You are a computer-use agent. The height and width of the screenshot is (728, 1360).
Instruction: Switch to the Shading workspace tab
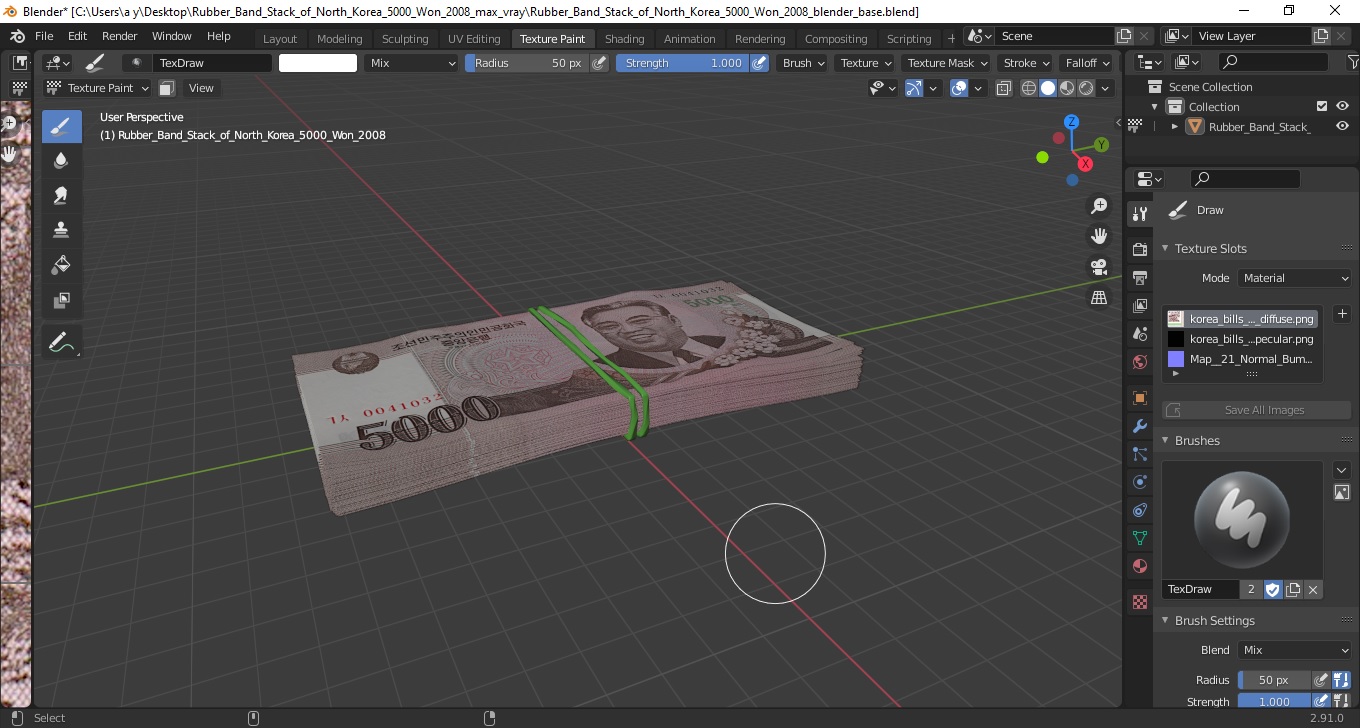(x=625, y=39)
